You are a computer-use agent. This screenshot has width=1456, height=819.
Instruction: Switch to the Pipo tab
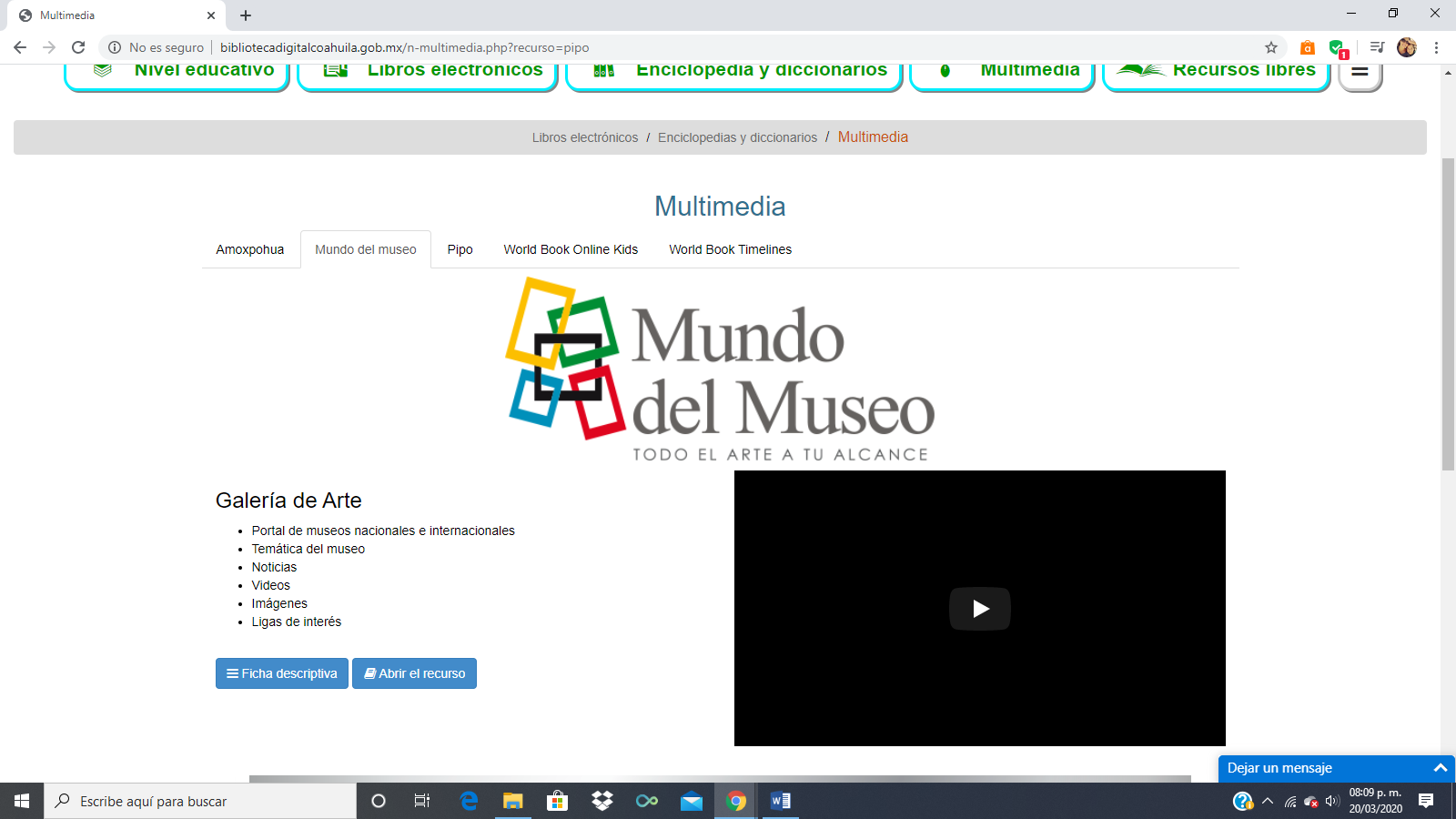coord(460,249)
